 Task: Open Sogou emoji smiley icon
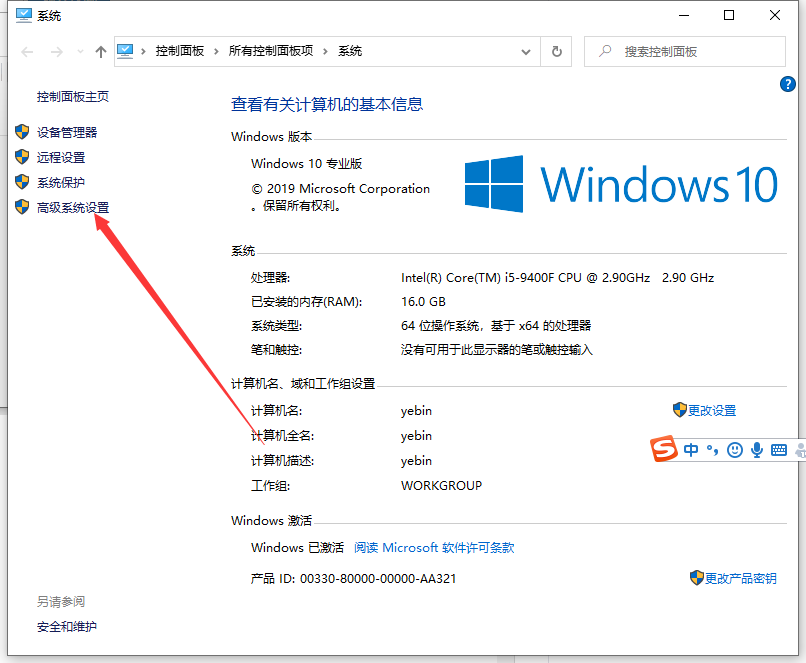coord(735,450)
